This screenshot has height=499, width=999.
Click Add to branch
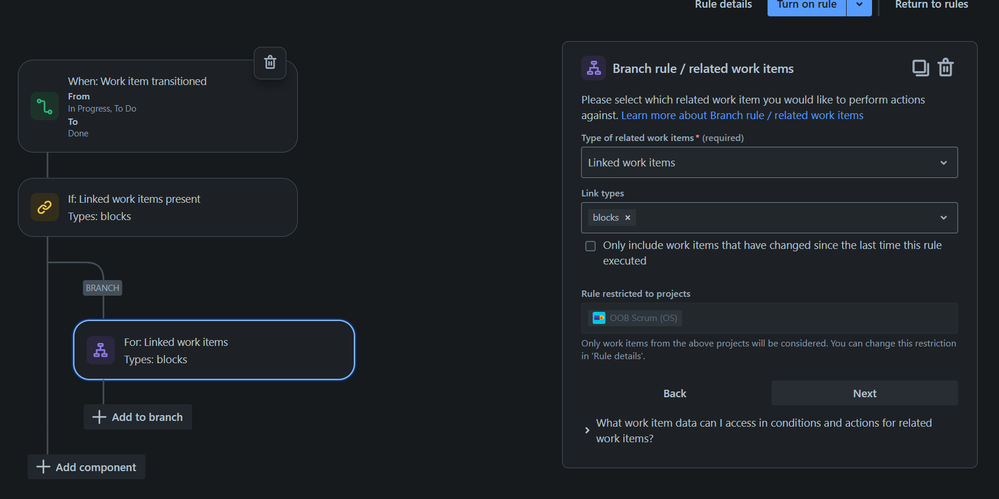138,417
